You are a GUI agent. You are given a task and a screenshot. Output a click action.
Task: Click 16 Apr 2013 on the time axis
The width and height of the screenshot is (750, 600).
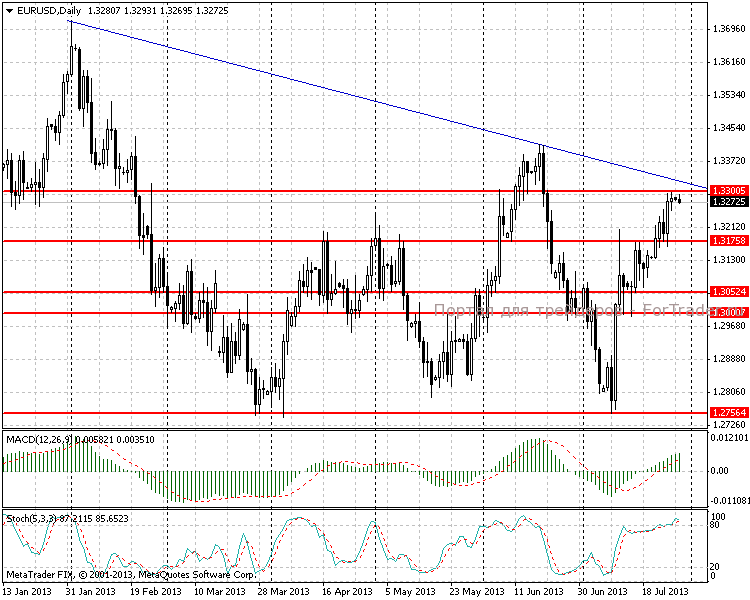pos(347,591)
